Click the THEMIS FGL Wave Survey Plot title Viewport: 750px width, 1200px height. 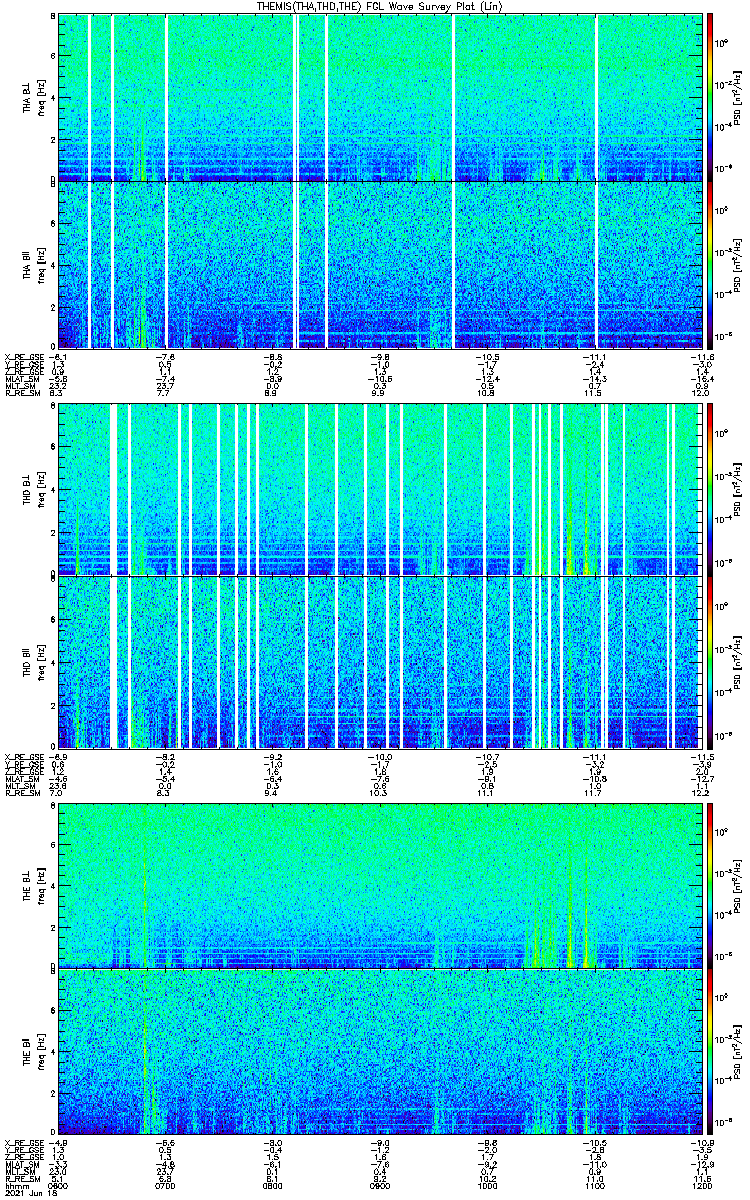point(379,6)
